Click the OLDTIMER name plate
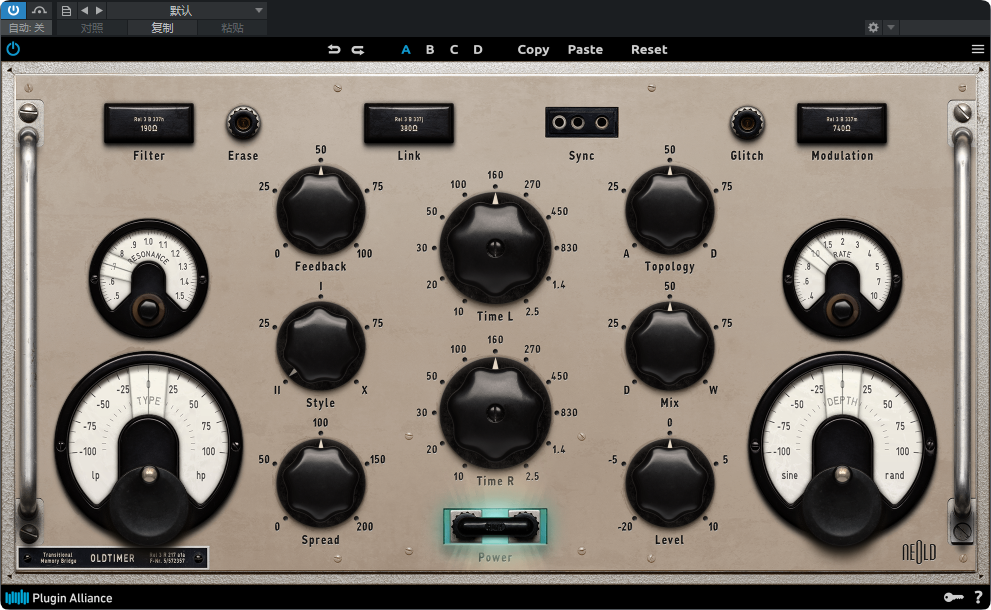Screen dimensions: 991x610 tap(113, 558)
